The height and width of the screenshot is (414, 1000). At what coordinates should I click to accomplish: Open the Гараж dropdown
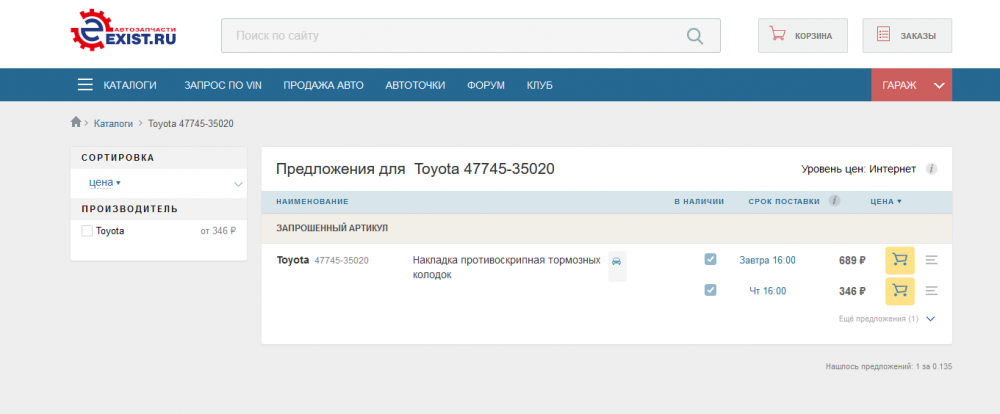(911, 85)
